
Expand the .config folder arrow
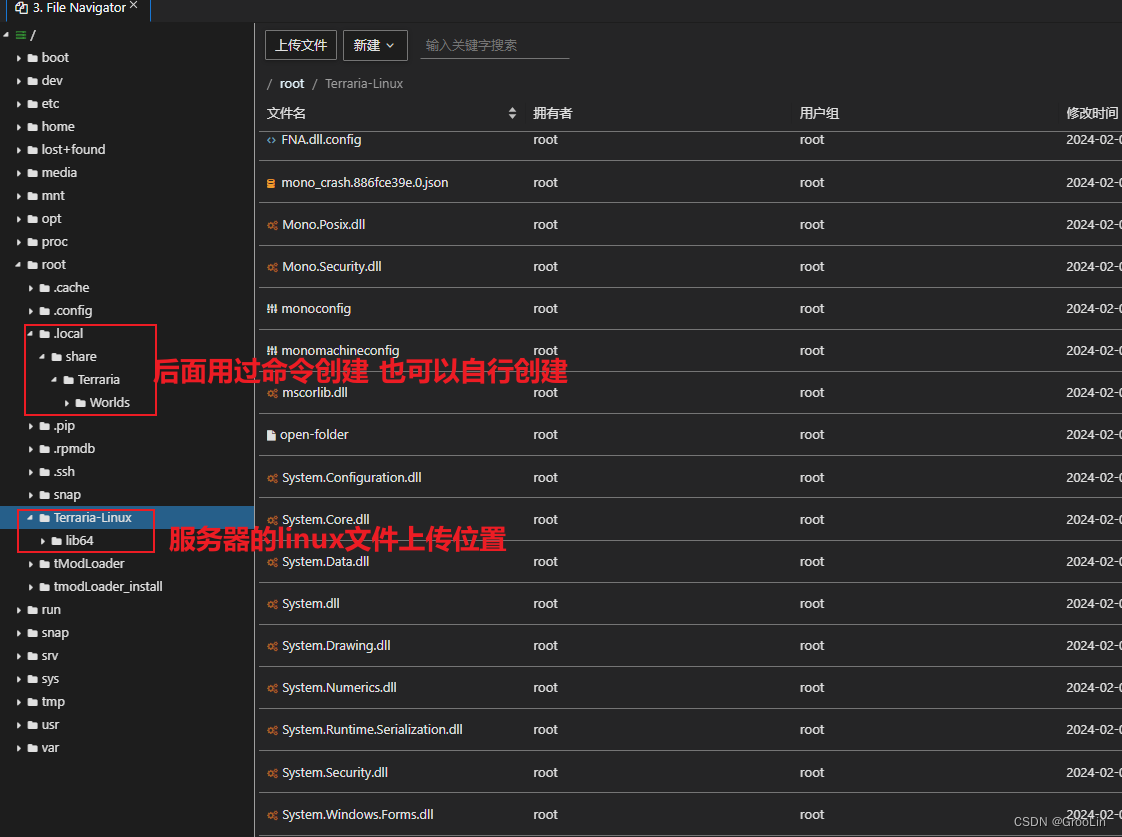click(31, 311)
